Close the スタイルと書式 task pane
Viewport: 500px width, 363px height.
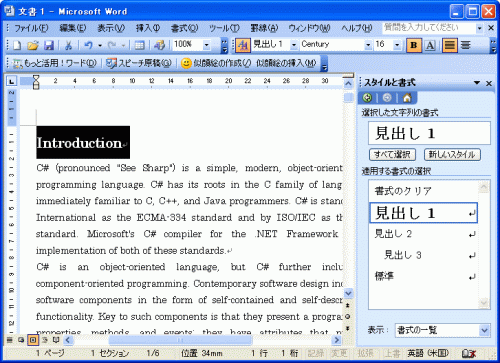pyautogui.click(x=489, y=83)
